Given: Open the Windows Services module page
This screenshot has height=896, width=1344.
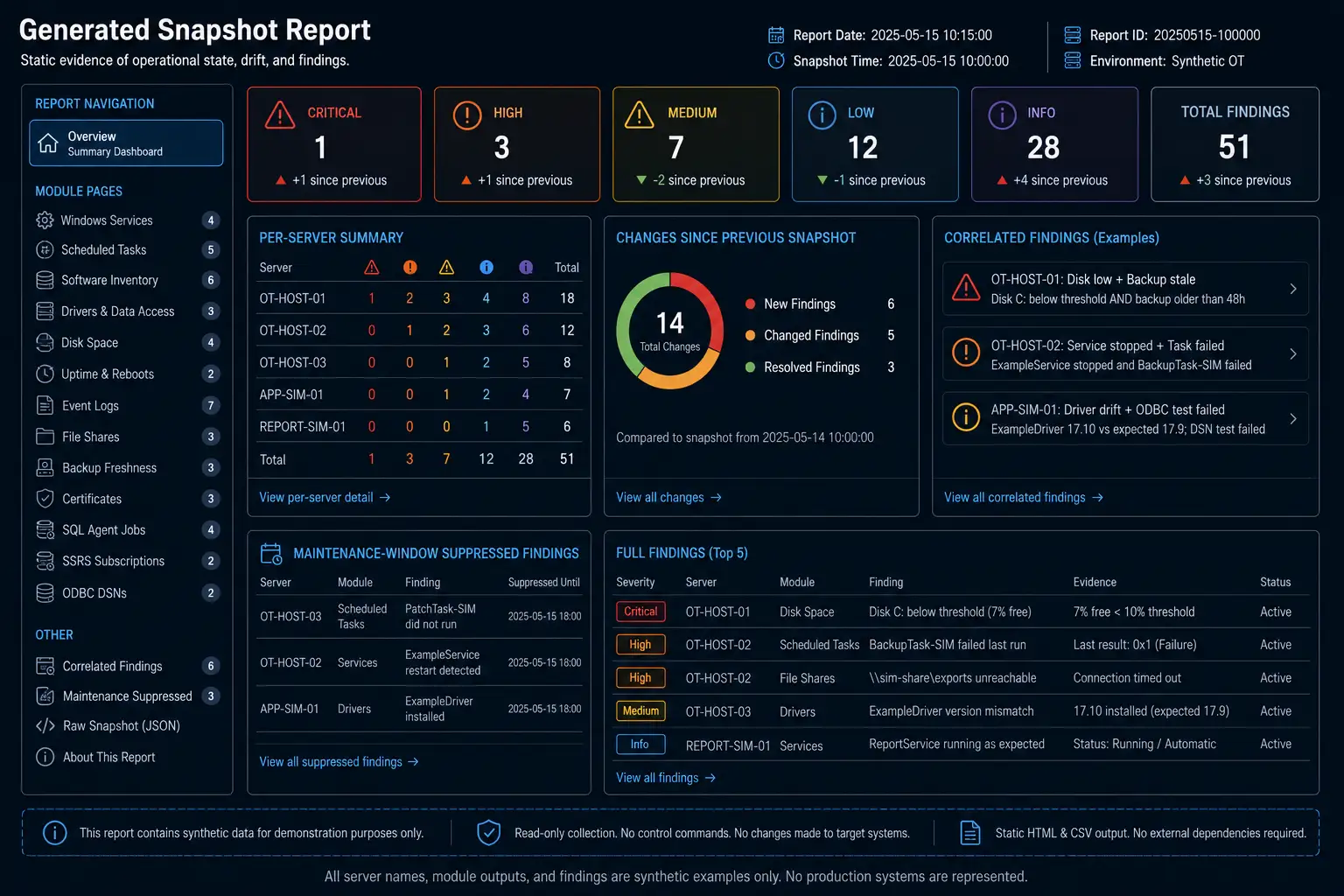Looking at the screenshot, I should pyautogui.click(x=127, y=220).
